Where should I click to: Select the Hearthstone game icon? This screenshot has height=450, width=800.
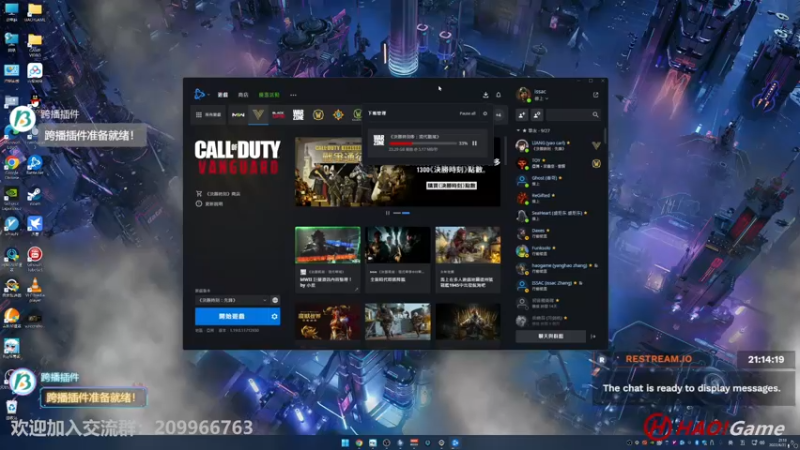click(x=338, y=115)
